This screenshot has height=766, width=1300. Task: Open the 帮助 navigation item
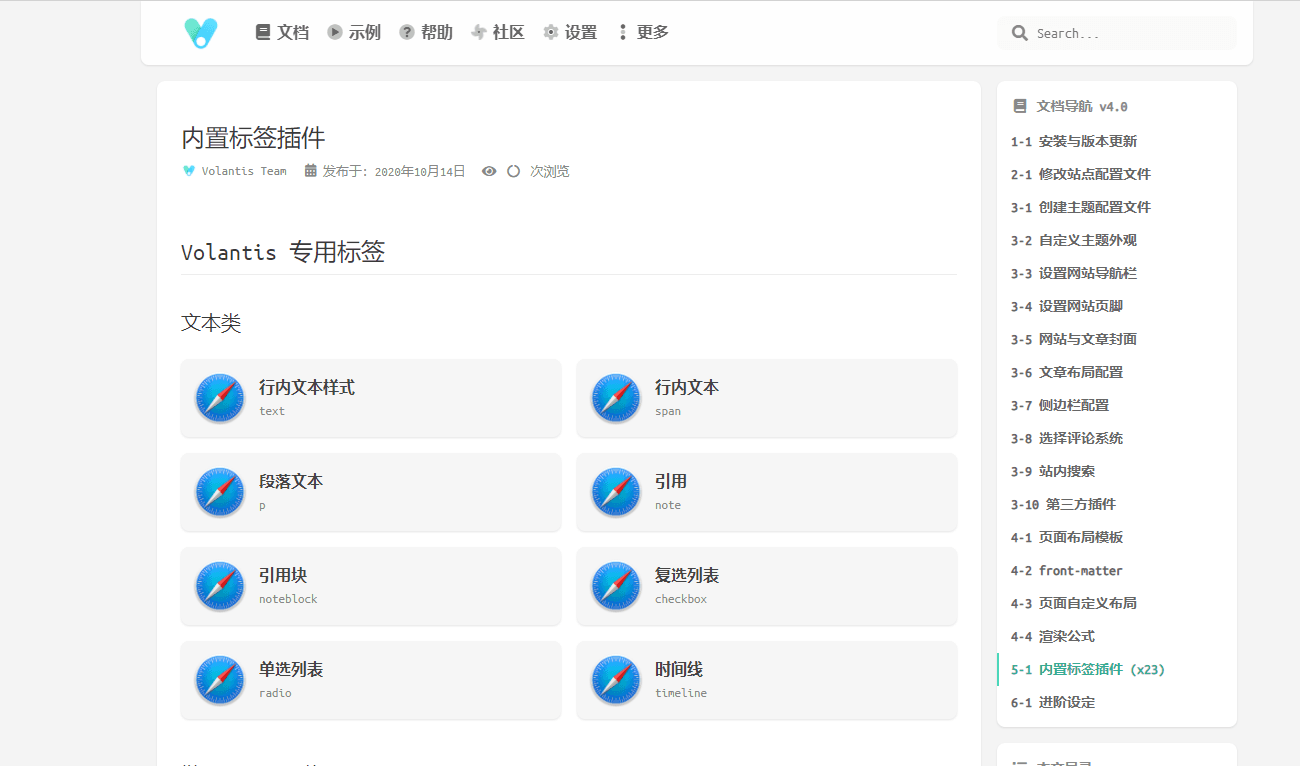[426, 32]
